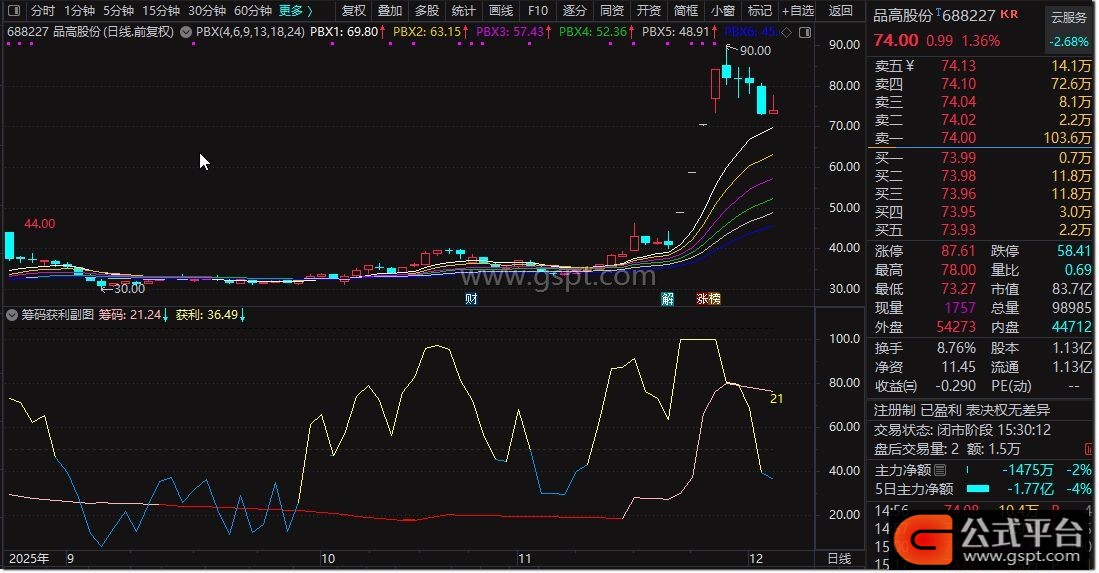This screenshot has width=1099, height=573.
Task: Click the PBX indicator settings circle icon
Action: (x=187, y=32)
